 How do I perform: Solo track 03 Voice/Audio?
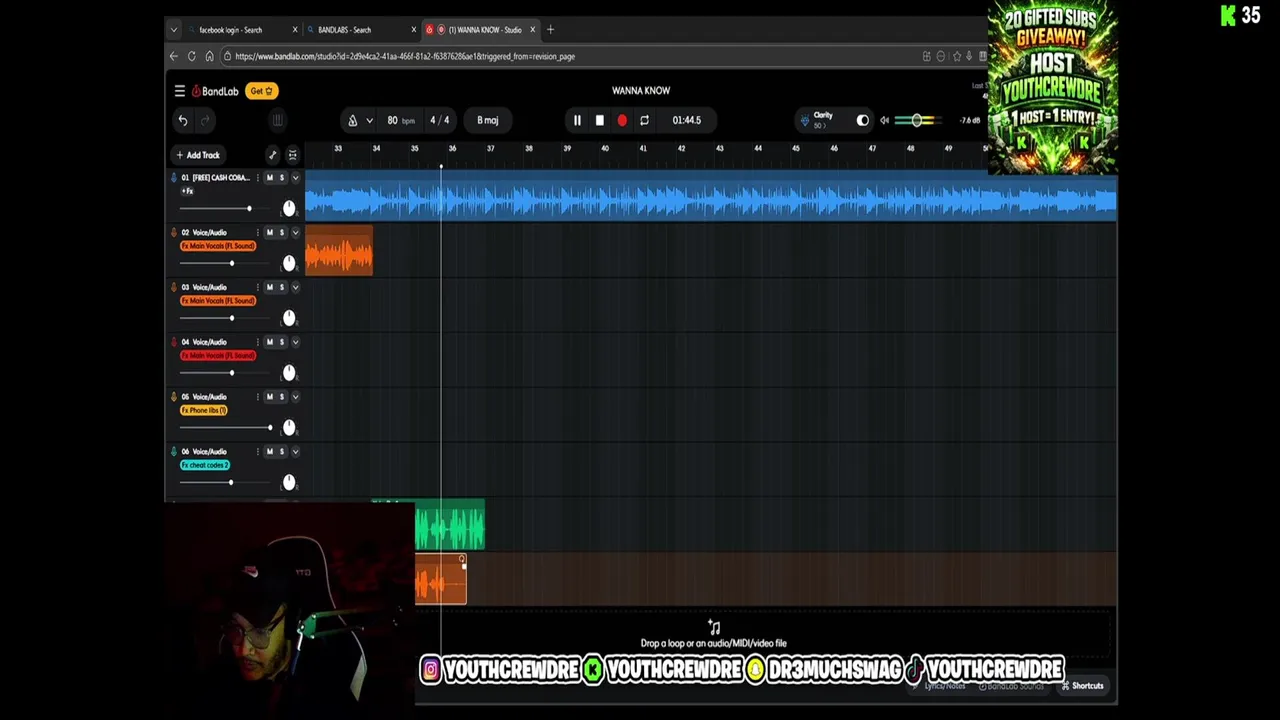pyautogui.click(x=281, y=287)
